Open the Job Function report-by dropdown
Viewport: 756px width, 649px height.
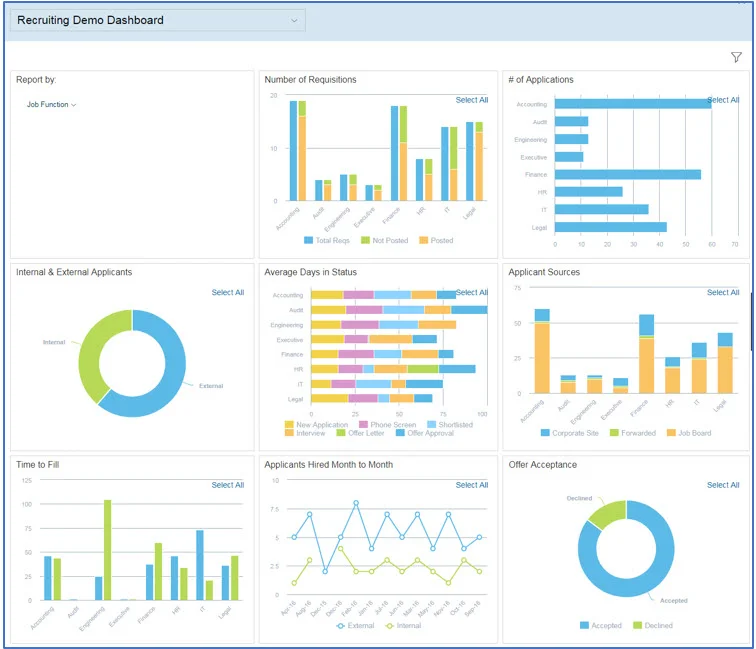pos(51,104)
